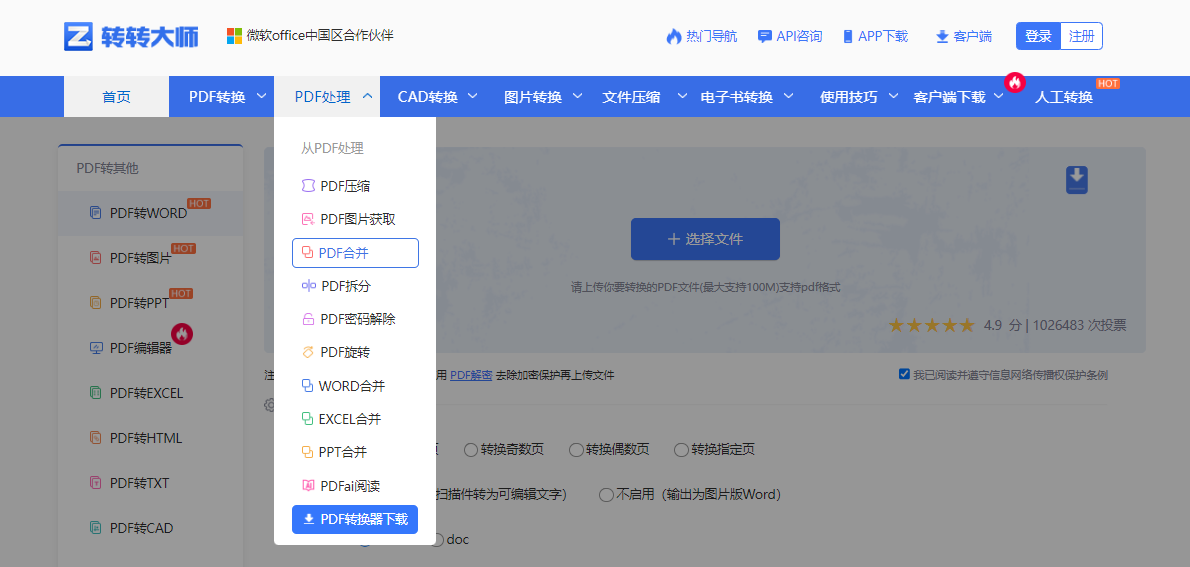Click the PDF压缩 icon in dropdown menu
This screenshot has height=567, width=1190.
pyautogui.click(x=308, y=186)
